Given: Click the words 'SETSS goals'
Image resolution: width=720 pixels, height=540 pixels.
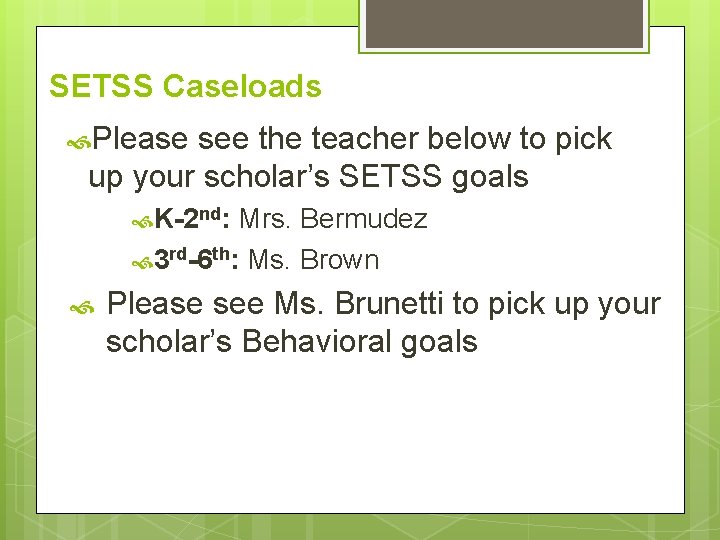Looking at the screenshot, I should pyautogui.click(x=433, y=176).
